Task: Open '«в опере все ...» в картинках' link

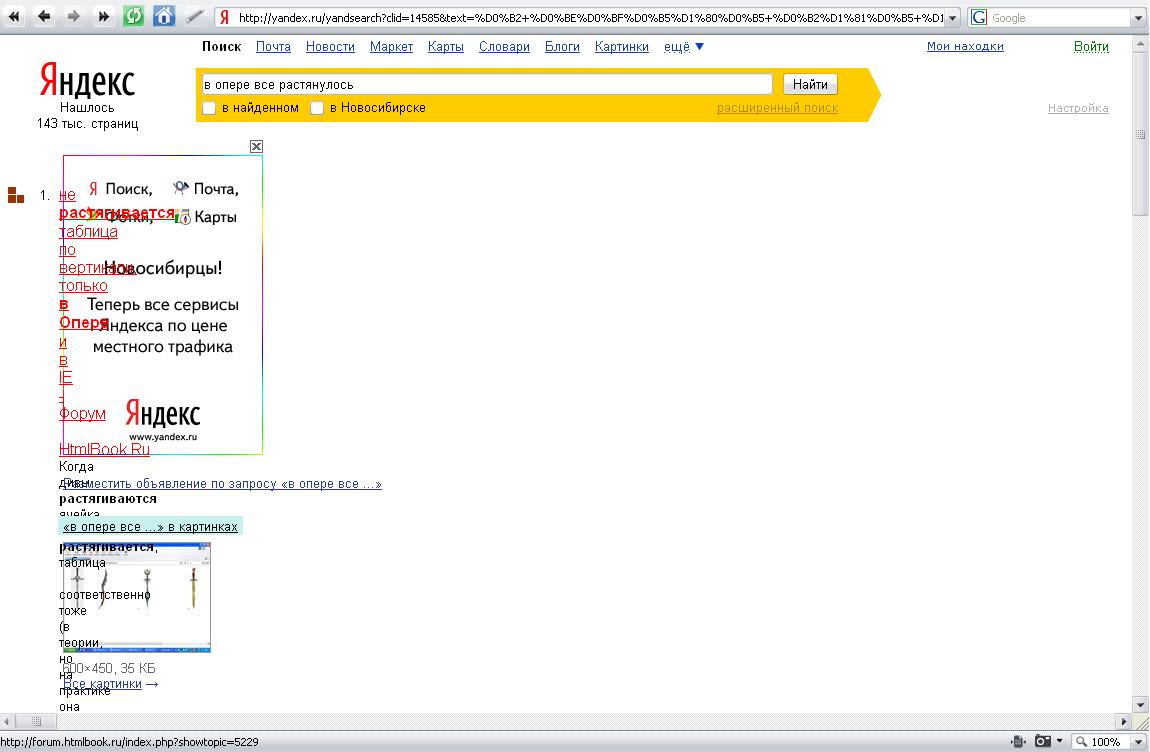Action: click(150, 526)
